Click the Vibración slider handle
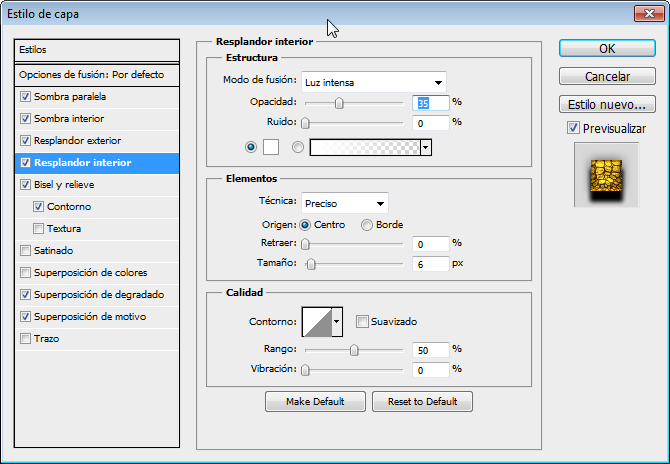 click(x=305, y=370)
